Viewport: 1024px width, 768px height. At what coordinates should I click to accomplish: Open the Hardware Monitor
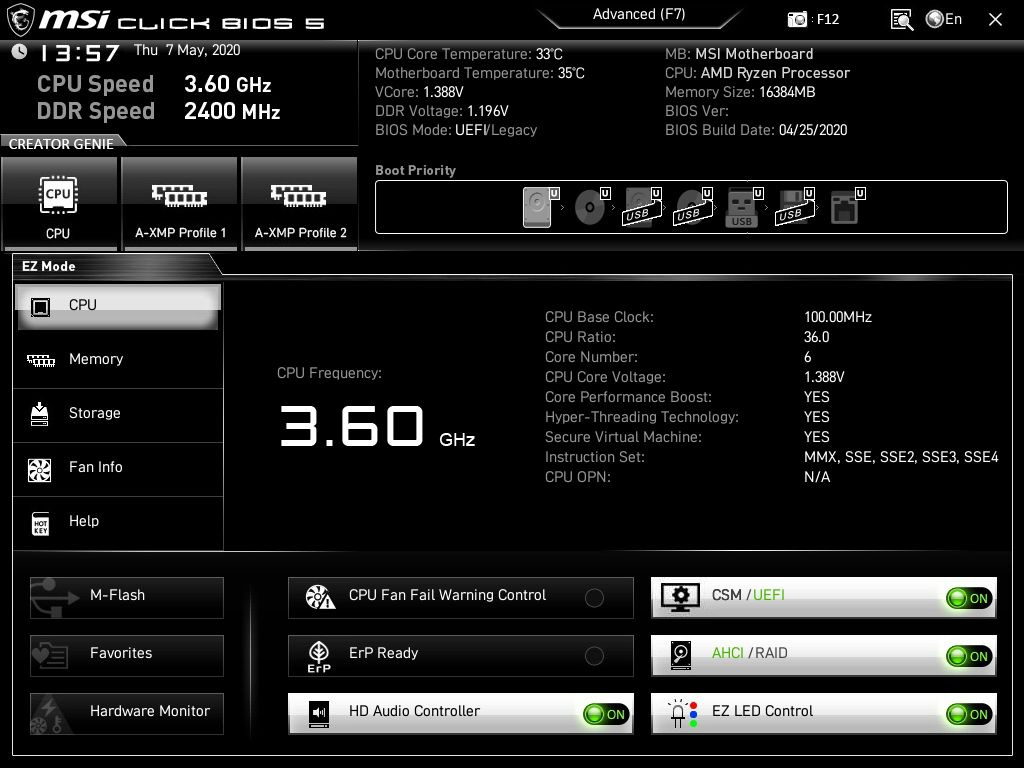[127, 712]
